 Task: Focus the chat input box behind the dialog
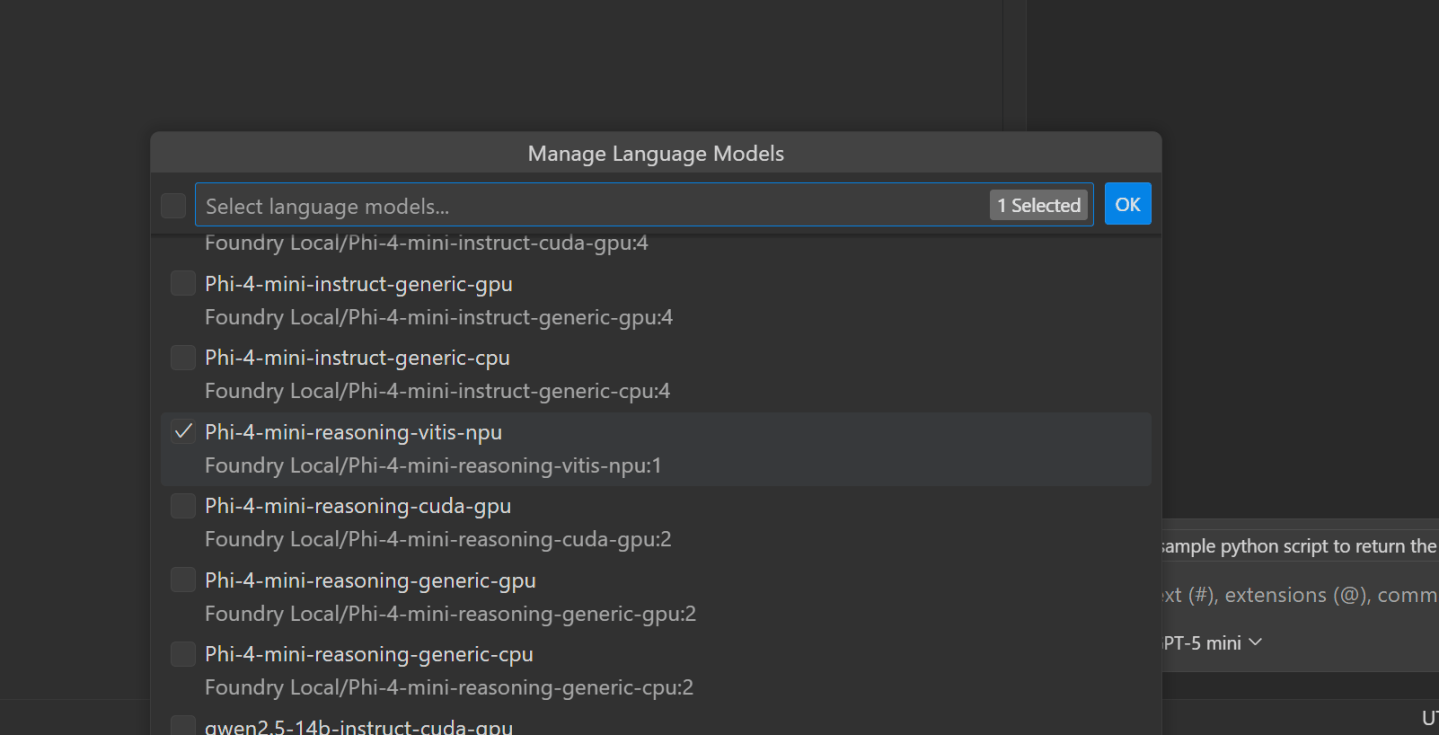click(x=1300, y=595)
